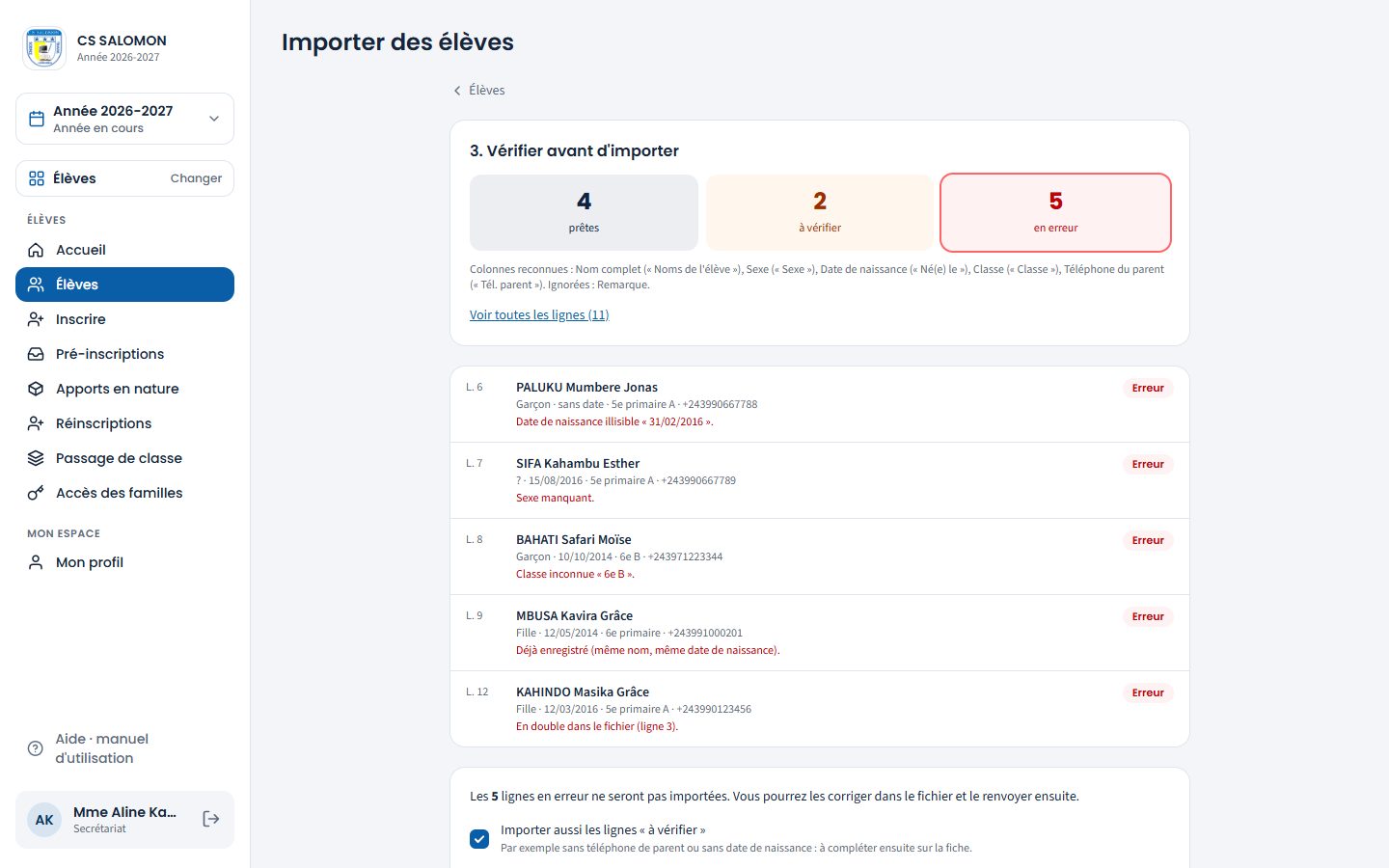Filter by the 2 à vérifier card
This screenshot has width=1389, height=868.
tap(820, 212)
